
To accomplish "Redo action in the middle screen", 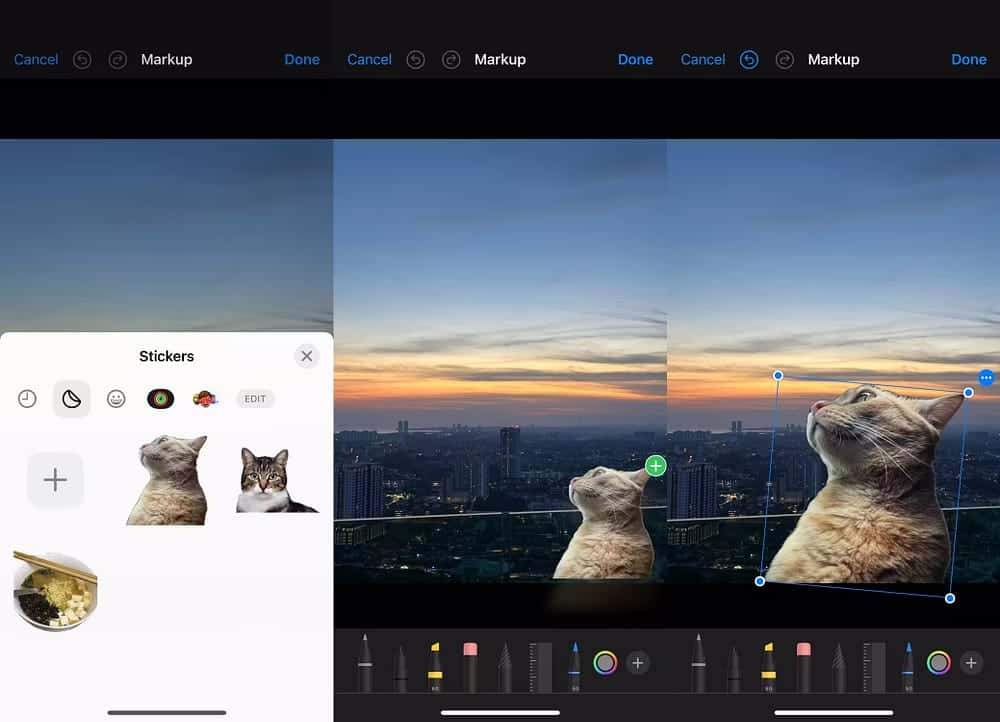I will [451, 59].
